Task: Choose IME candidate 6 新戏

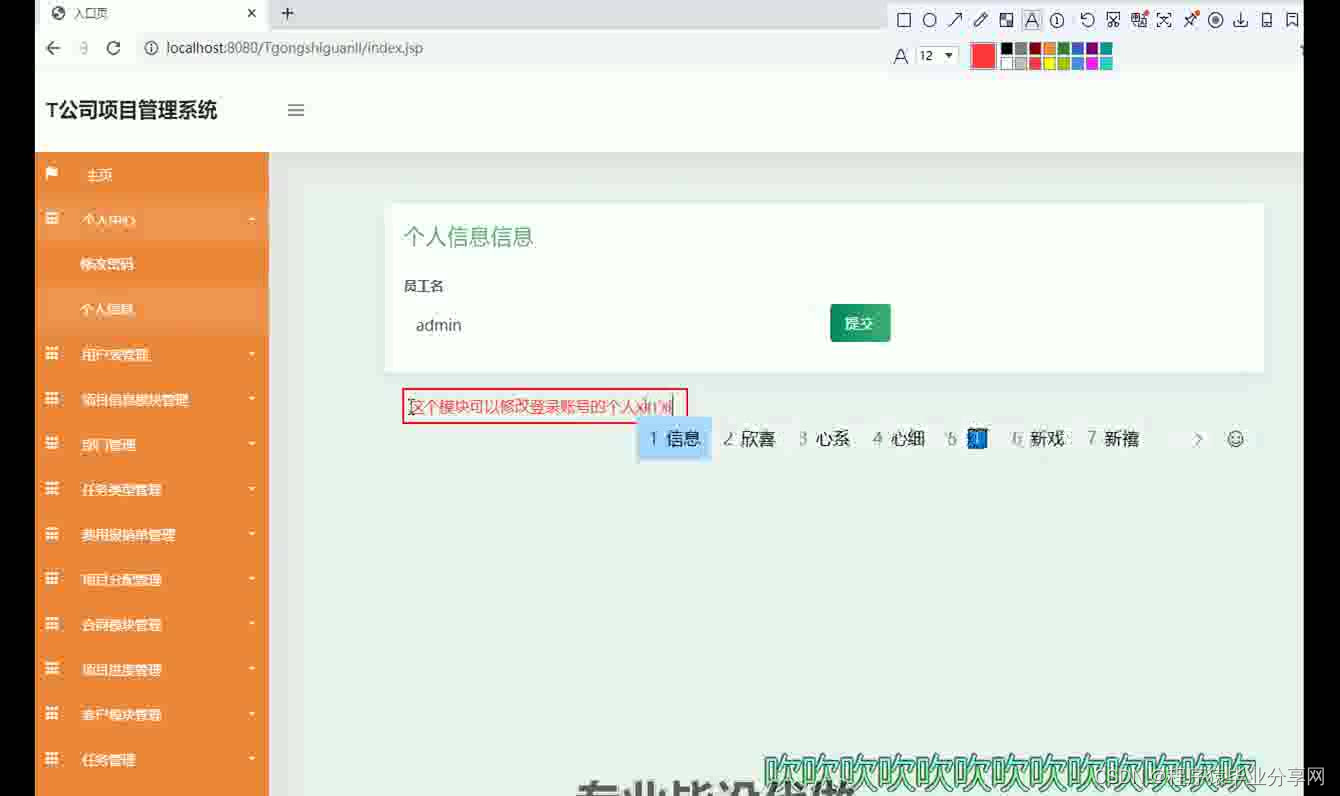Action: tap(1038, 439)
